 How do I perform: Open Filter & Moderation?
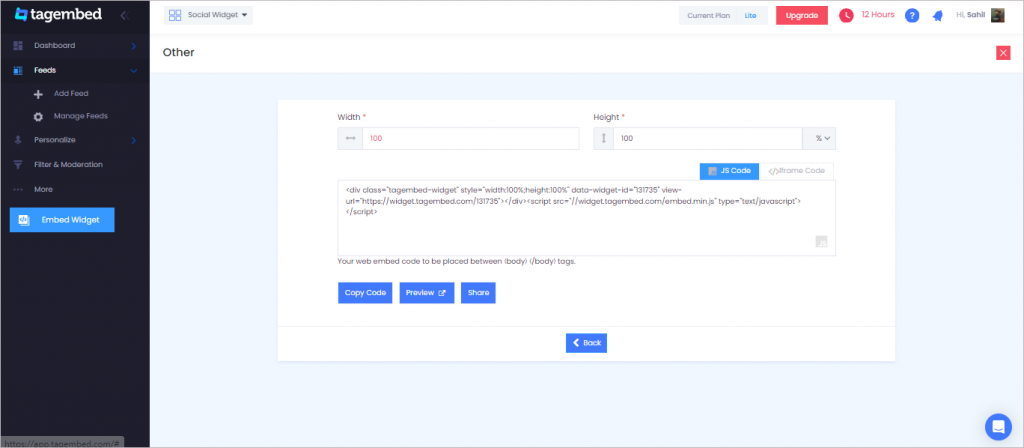69,165
